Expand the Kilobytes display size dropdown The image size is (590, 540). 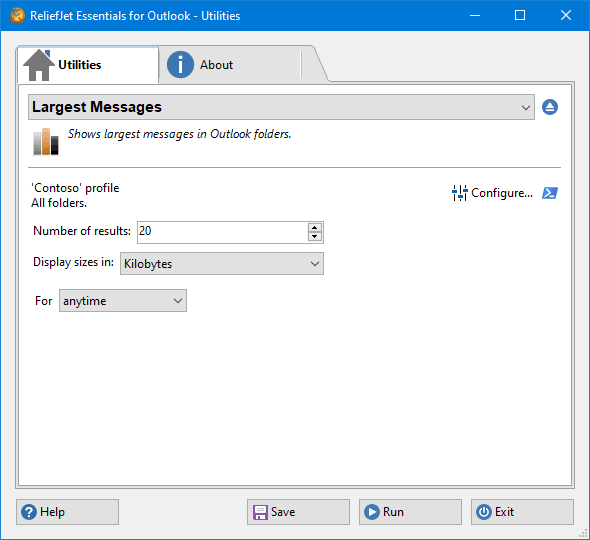point(222,263)
